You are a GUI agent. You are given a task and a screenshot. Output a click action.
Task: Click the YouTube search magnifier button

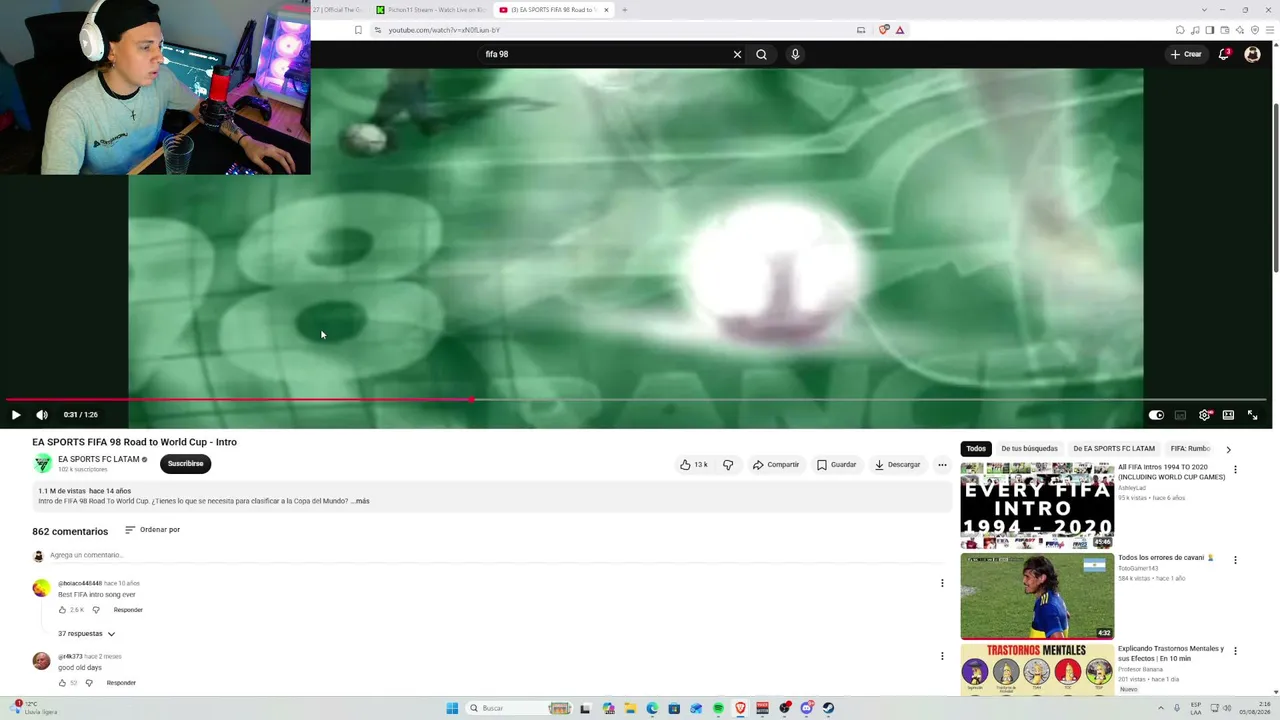coord(761,54)
